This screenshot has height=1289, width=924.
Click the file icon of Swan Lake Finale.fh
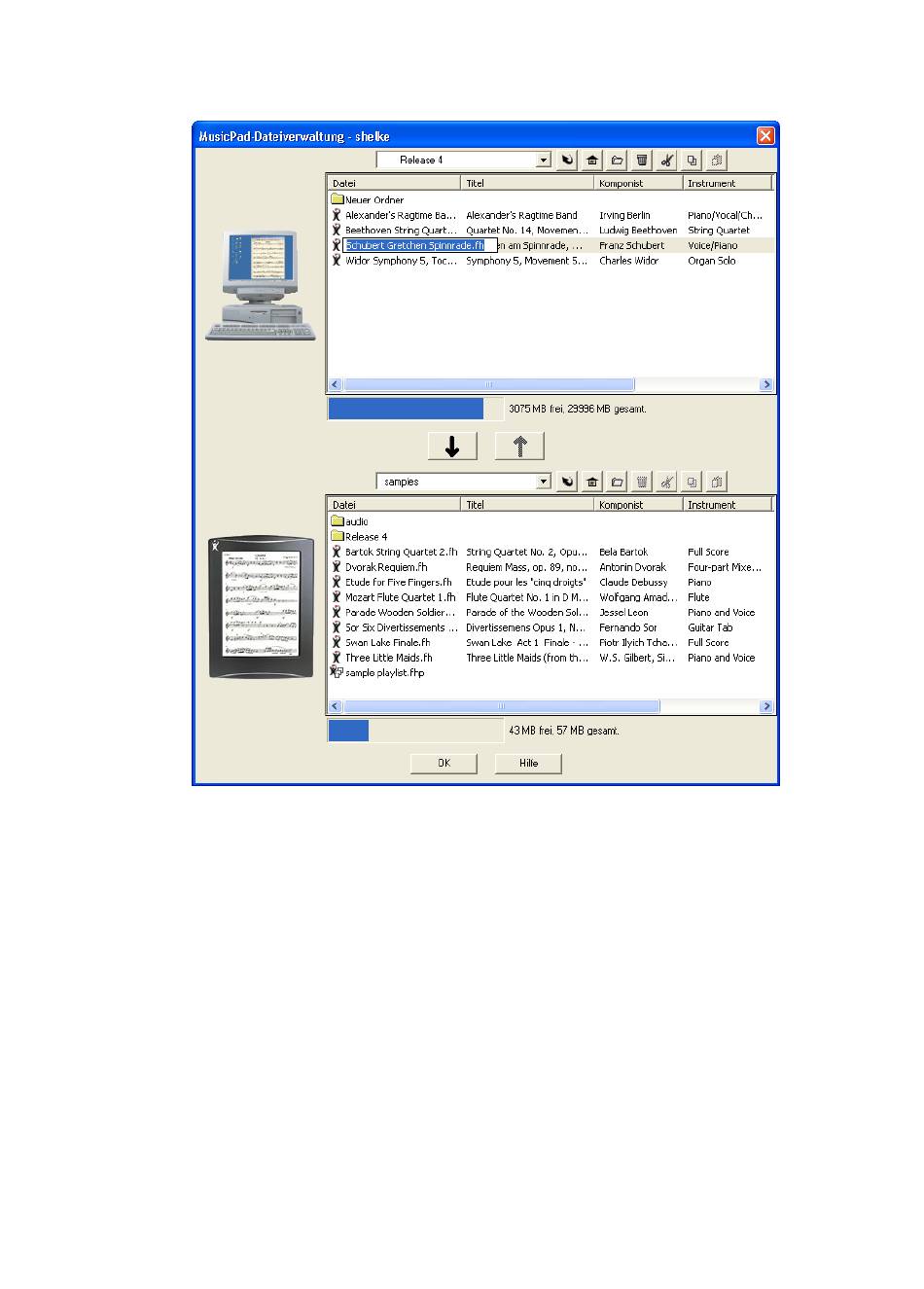click(x=337, y=642)
